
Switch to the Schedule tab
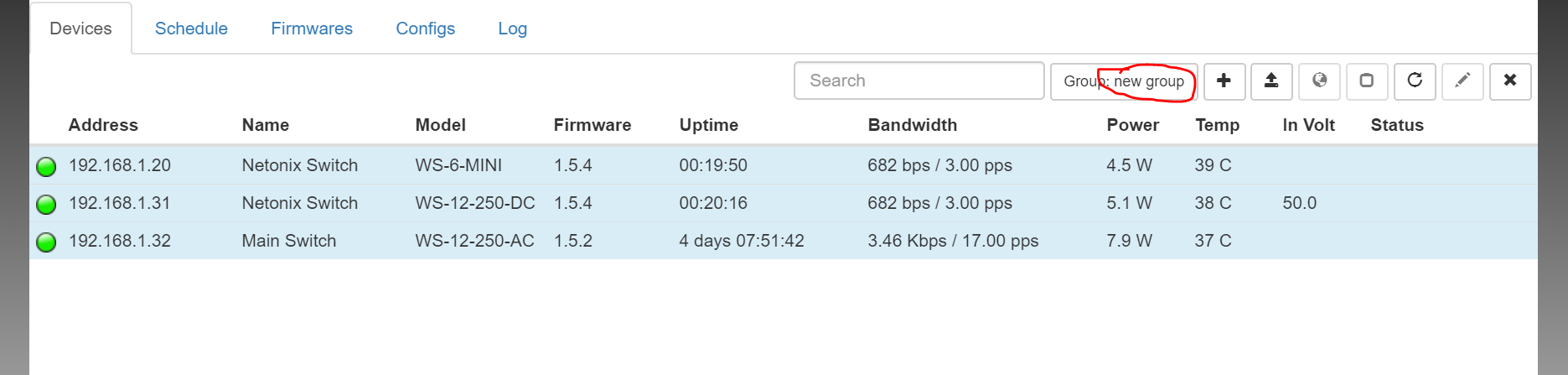point(191,29)
